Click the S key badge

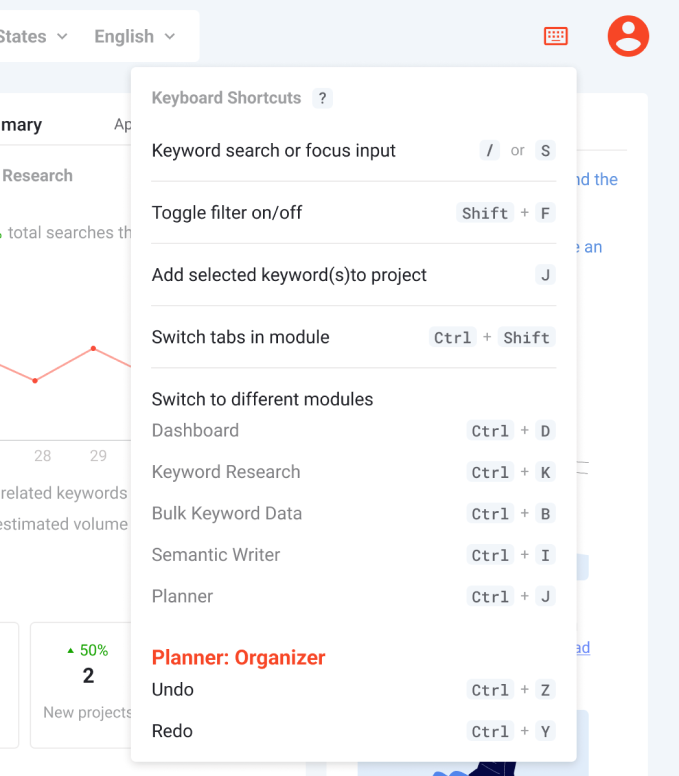(545, 150)
